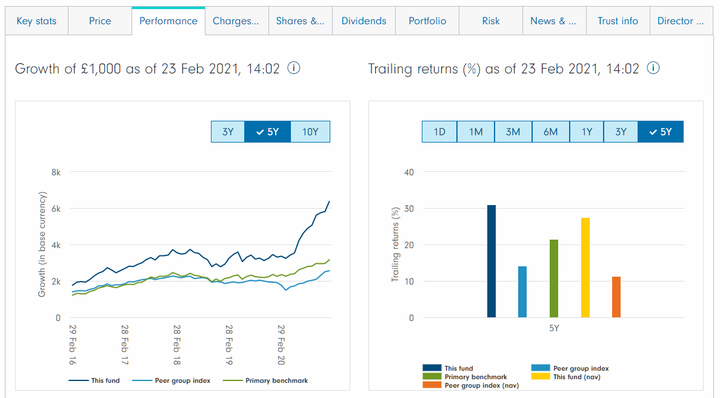Screen dimensions: 720x398
Task: Open the Director tab
Action: [681, 21]
